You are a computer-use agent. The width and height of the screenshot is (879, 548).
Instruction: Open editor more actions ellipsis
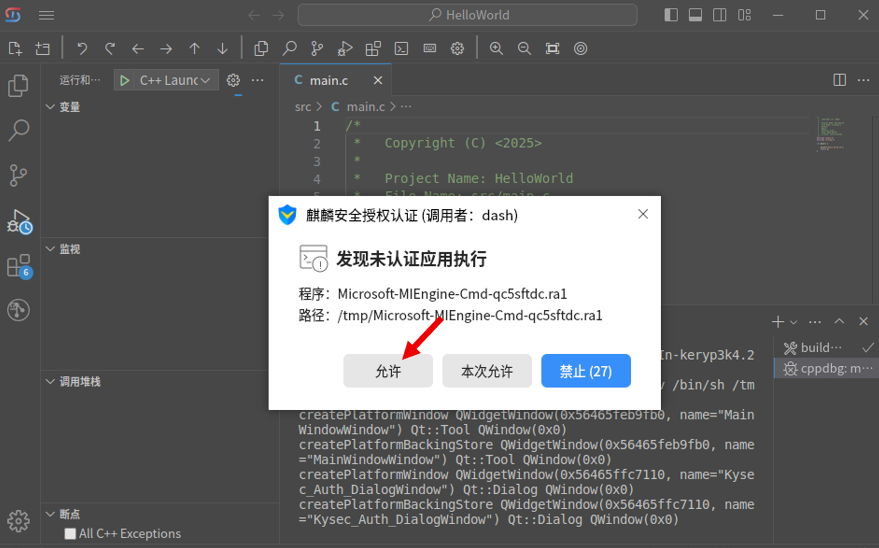pyautogui.click(x=863, y=80)
